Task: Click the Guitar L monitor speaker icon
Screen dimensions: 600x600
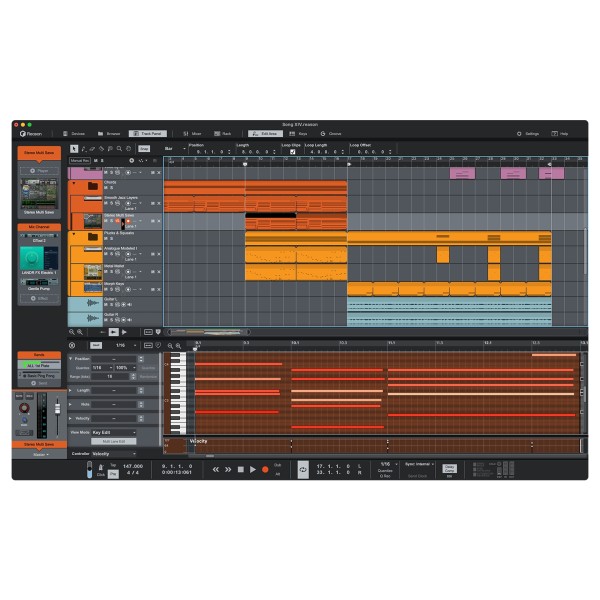Action: click(129, 305)
